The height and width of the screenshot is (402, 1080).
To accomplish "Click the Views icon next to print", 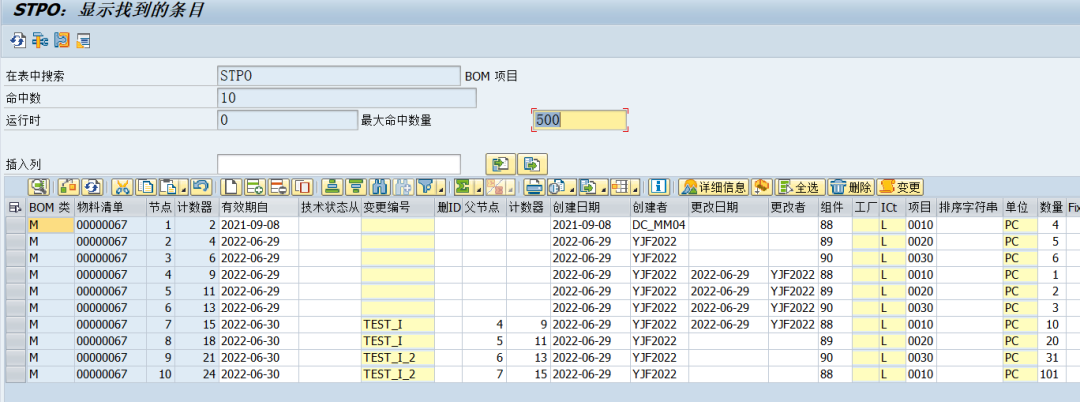I will tap(556, 187).
